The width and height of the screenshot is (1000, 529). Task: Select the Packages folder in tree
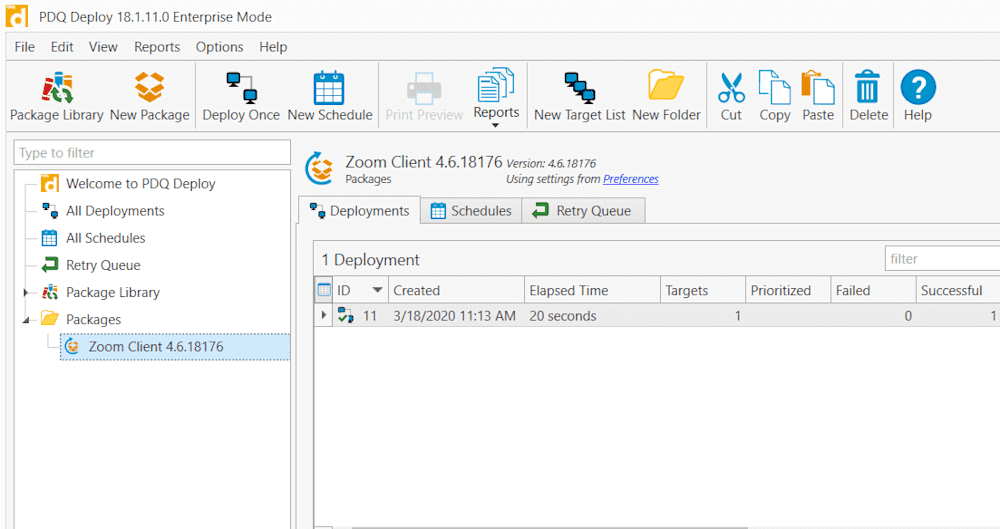point(93,319)
